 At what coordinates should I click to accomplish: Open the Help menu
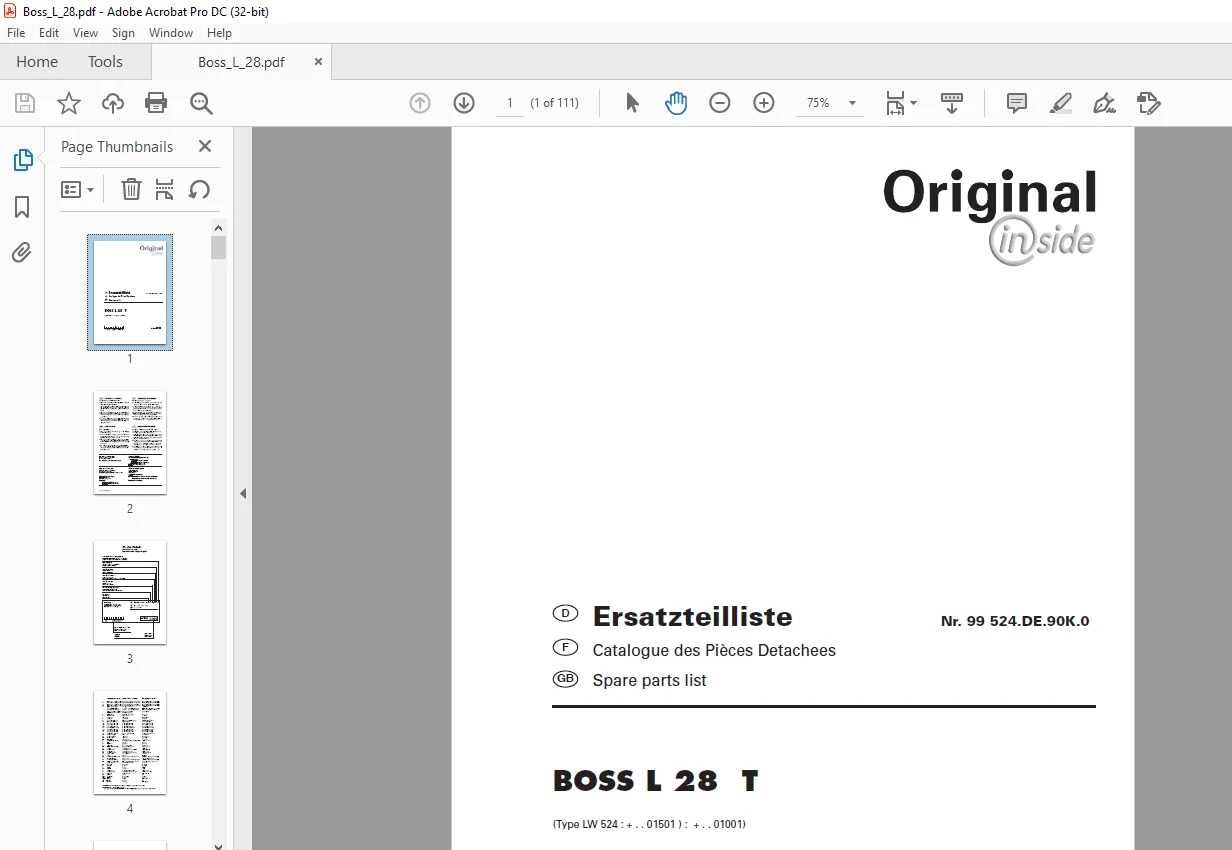coord(219,33)
